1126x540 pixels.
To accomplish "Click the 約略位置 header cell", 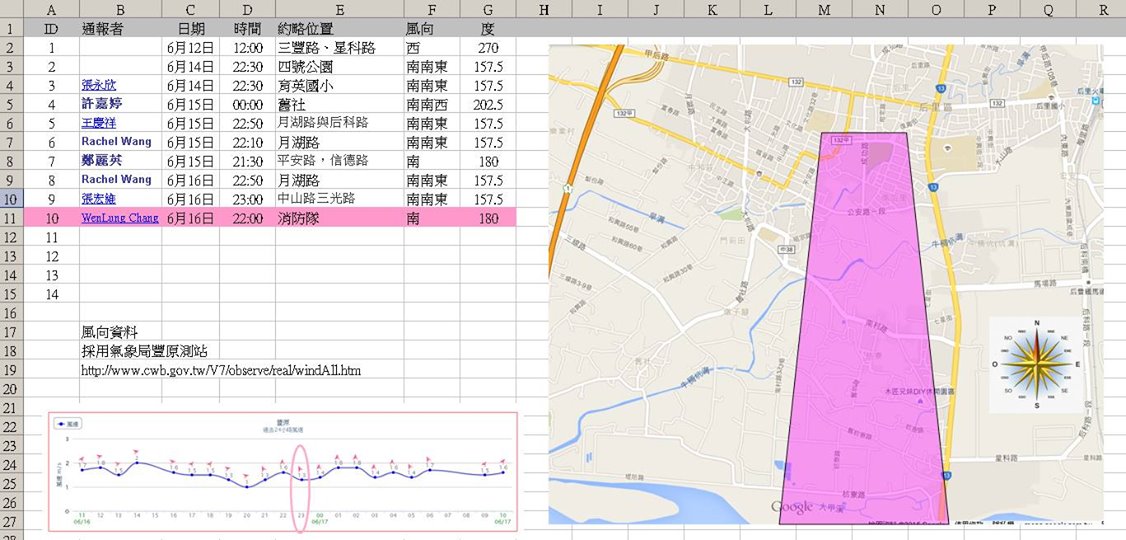I will click(340, 29).
